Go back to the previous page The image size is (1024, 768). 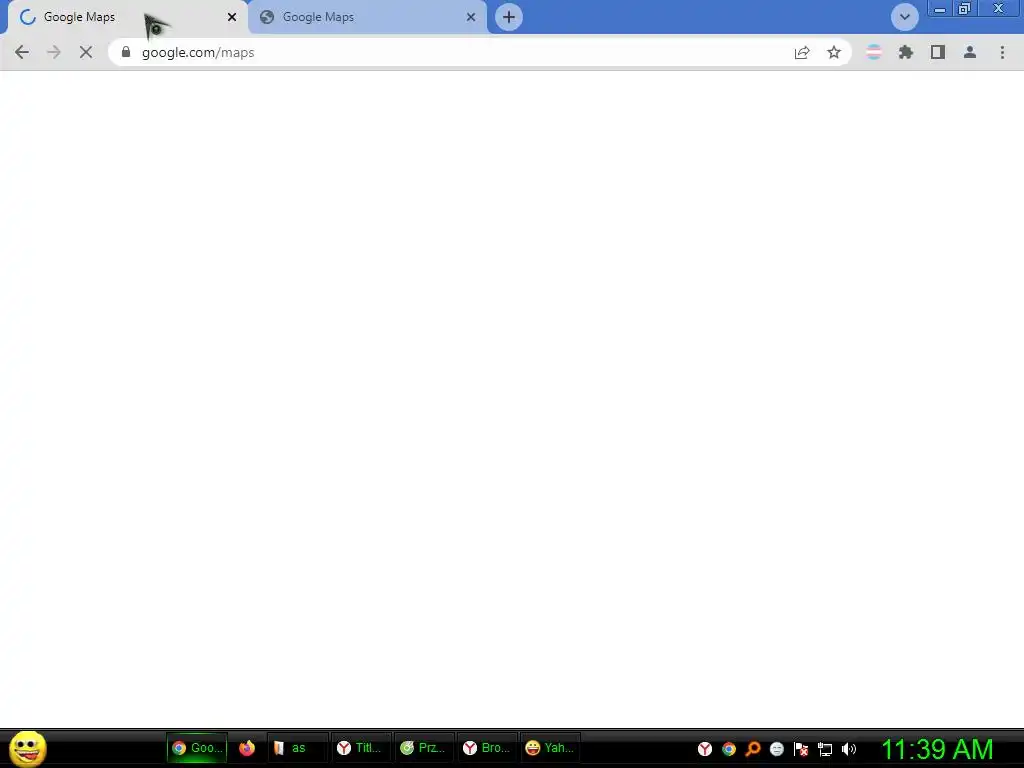[x=22, y=52]
